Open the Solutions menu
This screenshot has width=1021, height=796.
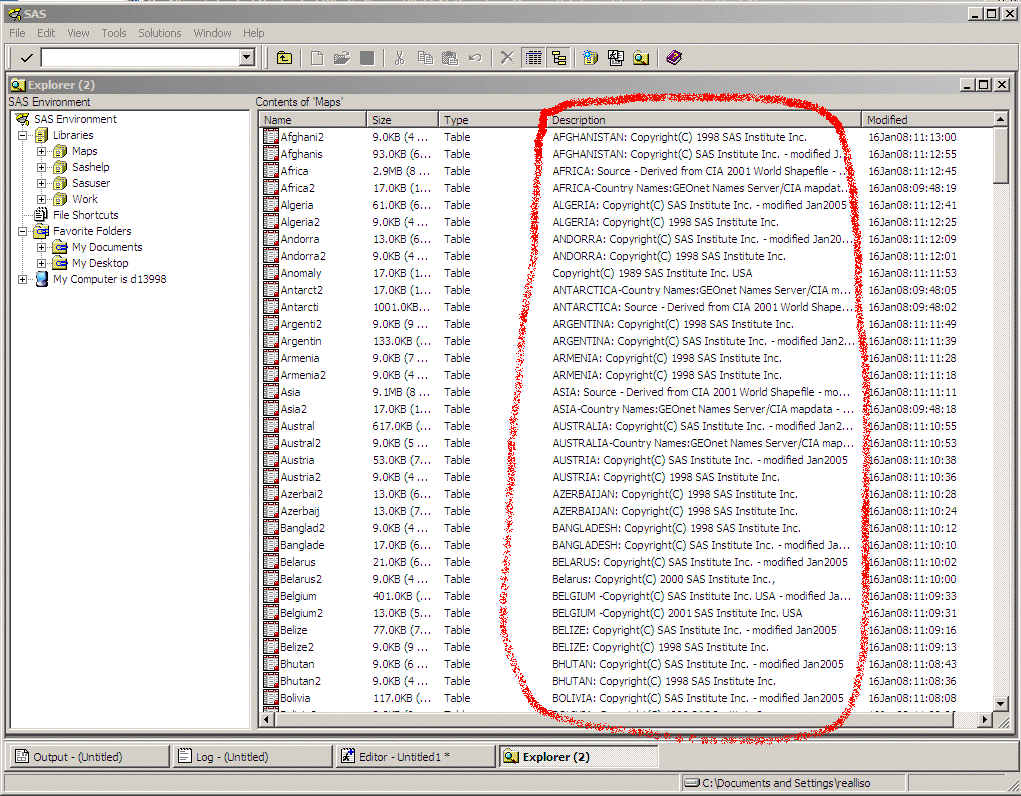click(160, 33)
